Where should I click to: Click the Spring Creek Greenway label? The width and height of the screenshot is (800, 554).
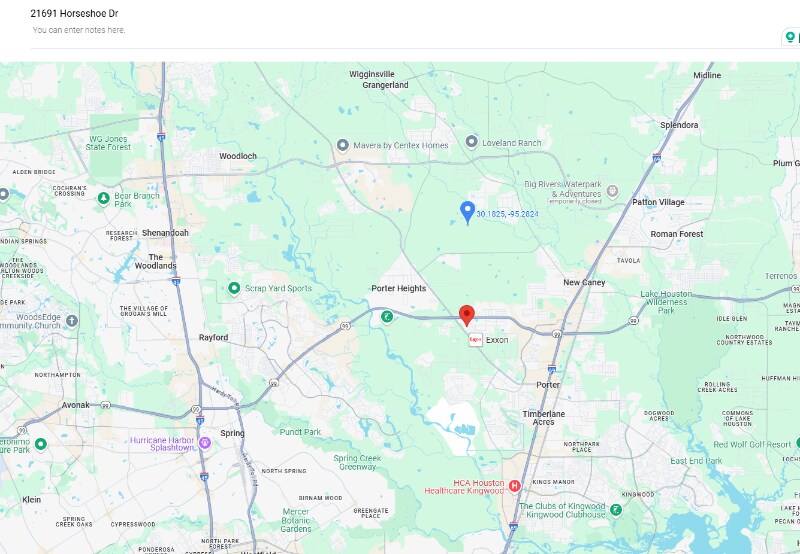point(357,462)
